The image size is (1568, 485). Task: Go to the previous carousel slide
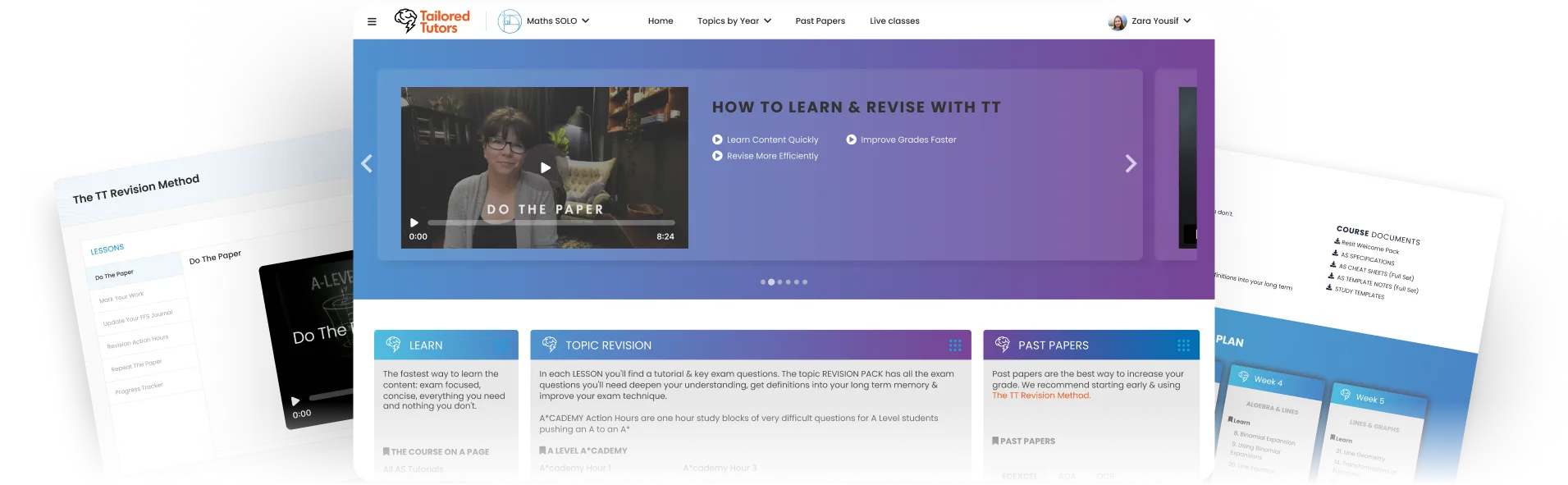coord(367,163)
